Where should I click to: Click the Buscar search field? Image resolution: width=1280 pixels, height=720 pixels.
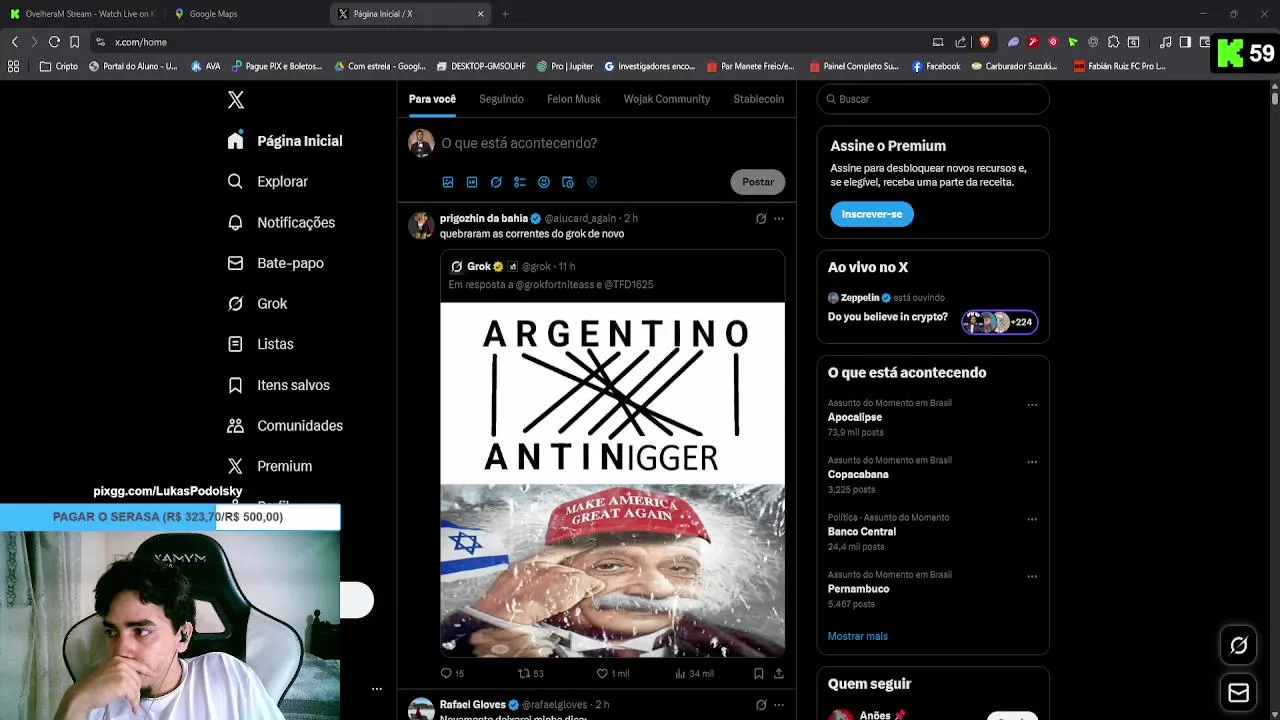click(x=933, y=99)
